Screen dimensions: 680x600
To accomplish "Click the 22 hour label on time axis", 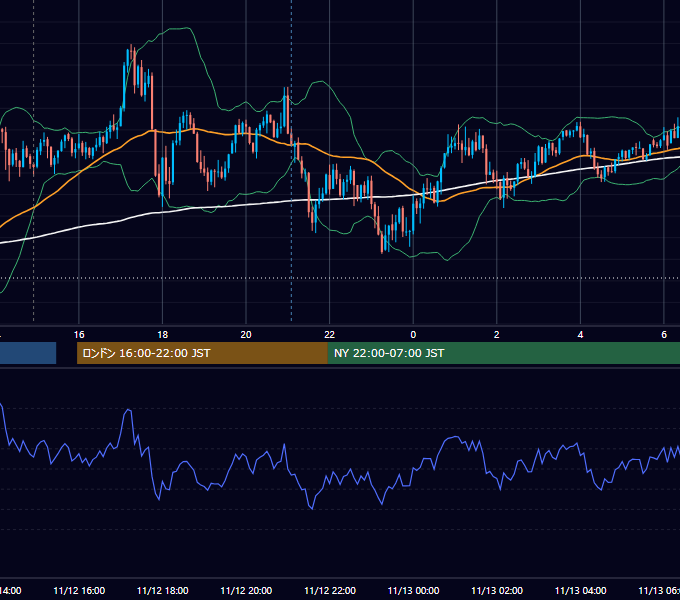I will point(330,335).
